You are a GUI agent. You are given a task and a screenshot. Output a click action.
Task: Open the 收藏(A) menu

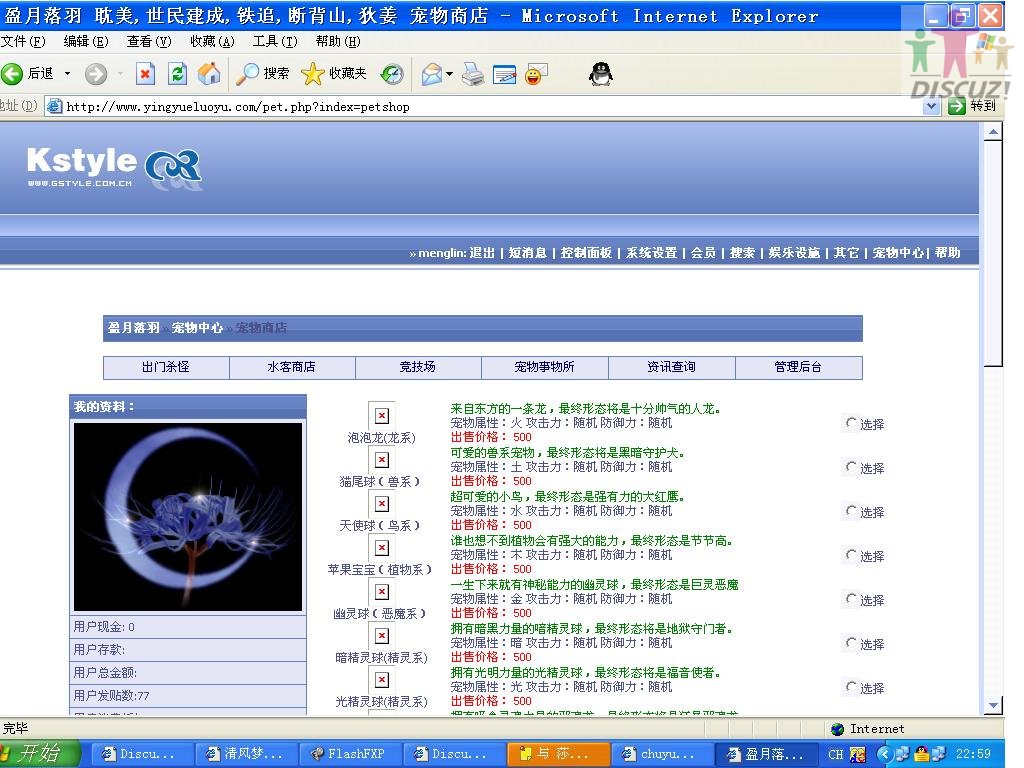tap(212, 41)
